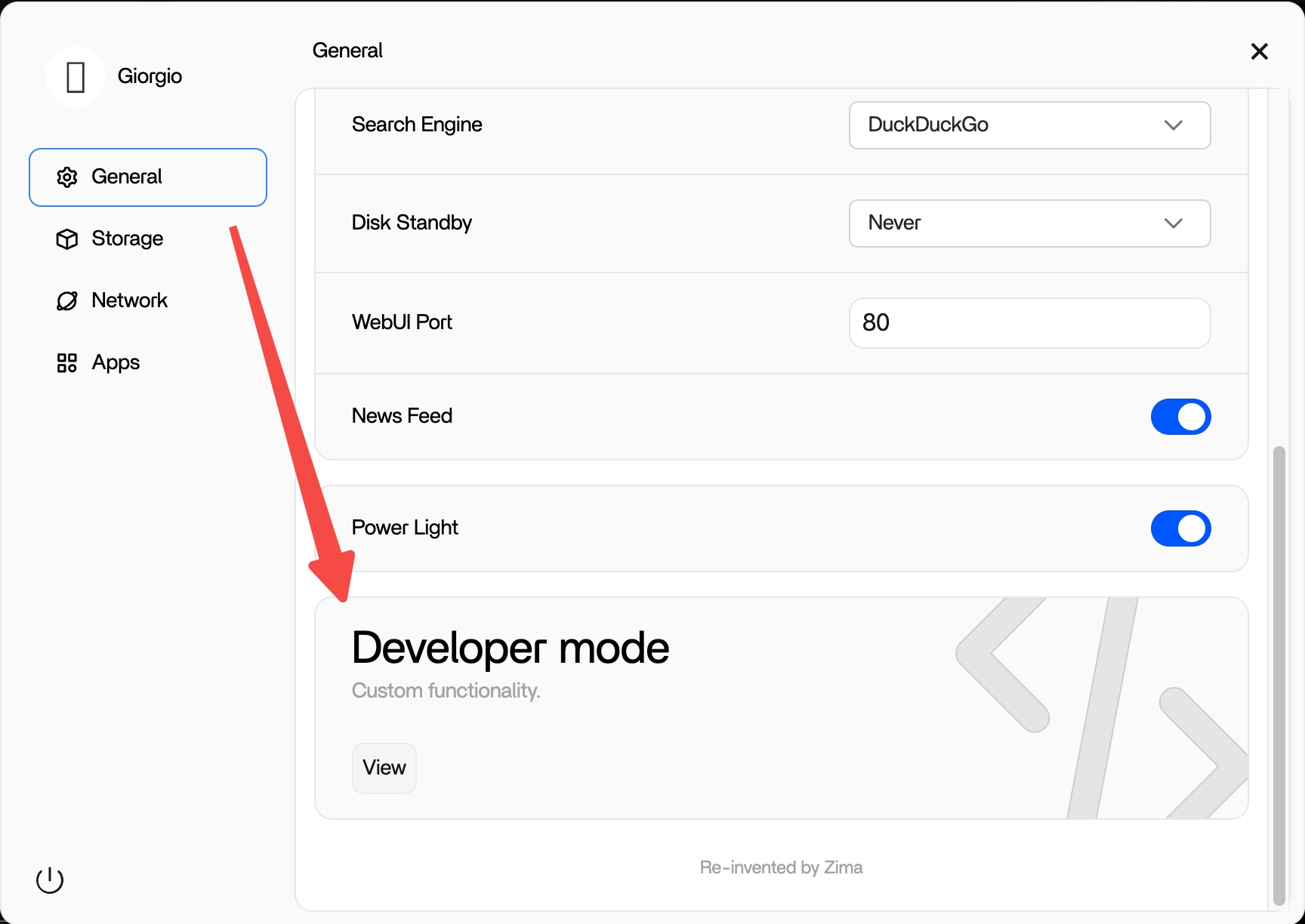Go to the Apps settings section
The width and height of the screenshot is (1305, 924).
coord(116,363)
